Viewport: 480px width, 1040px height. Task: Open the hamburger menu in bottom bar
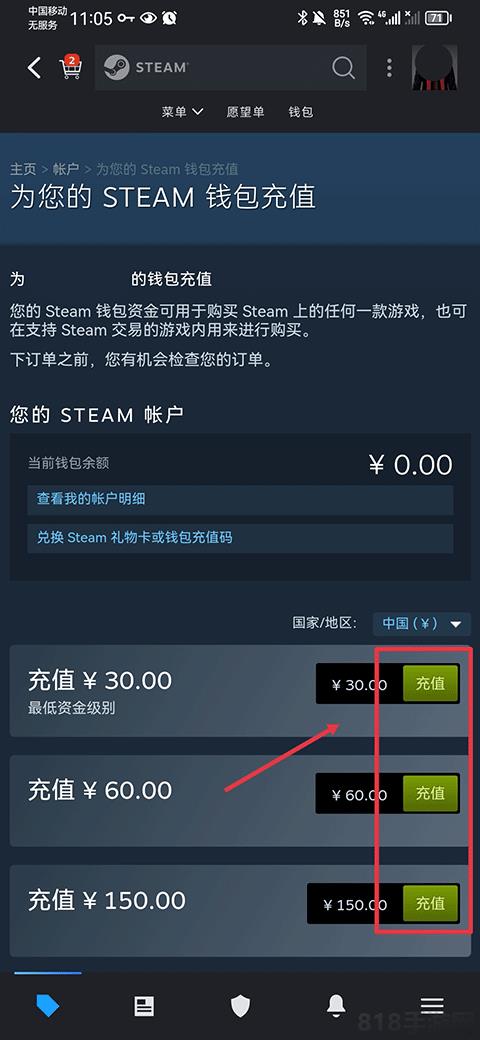tap(432, 1006)
